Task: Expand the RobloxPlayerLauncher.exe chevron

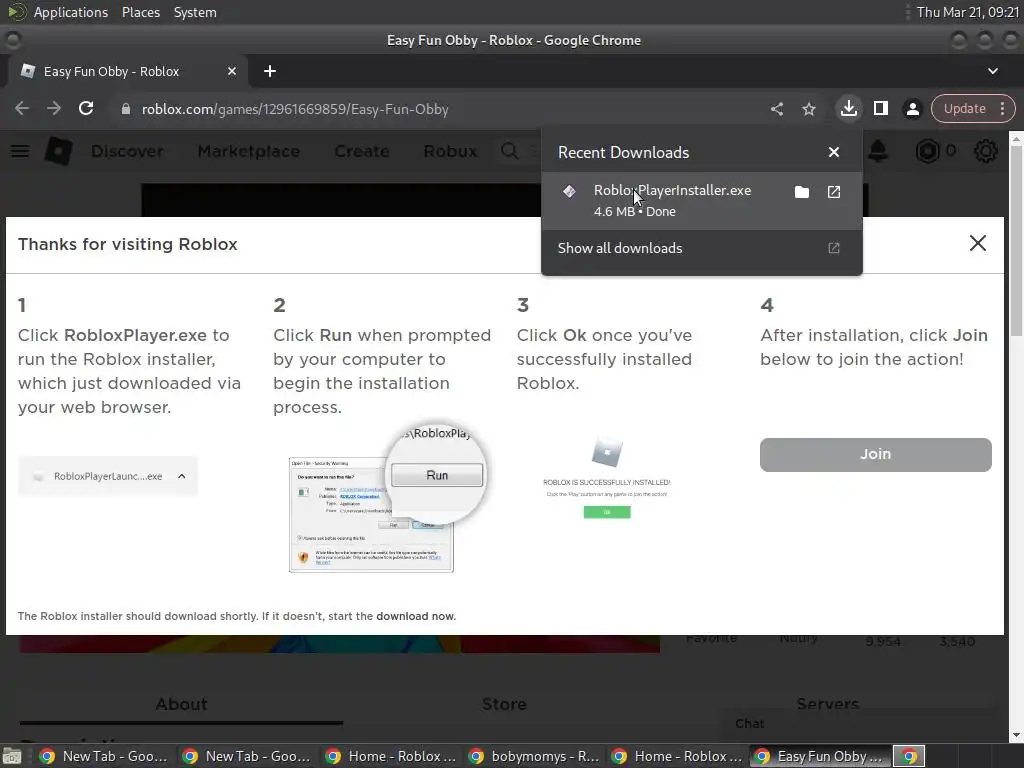Action: [182, 476]
